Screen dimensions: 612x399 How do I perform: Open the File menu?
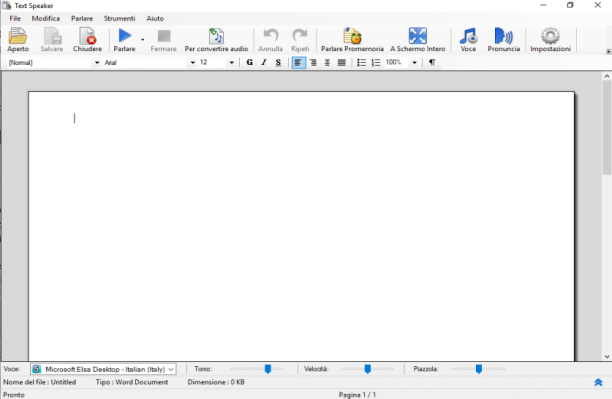pos(15,18)
